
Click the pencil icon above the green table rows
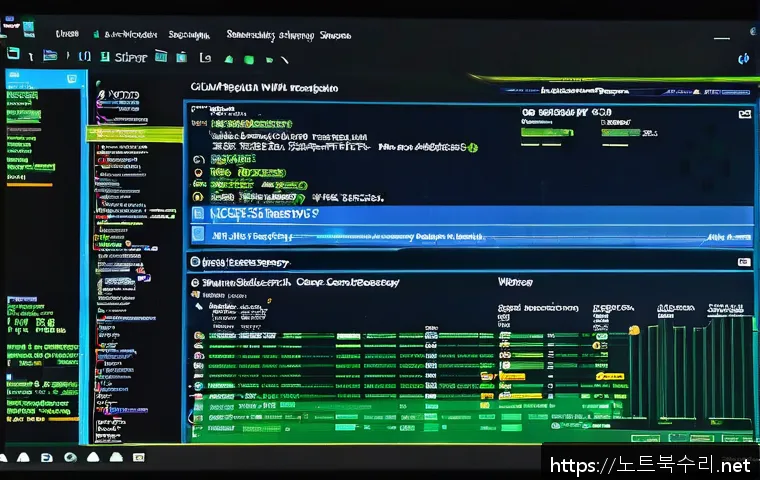[199, 306]
